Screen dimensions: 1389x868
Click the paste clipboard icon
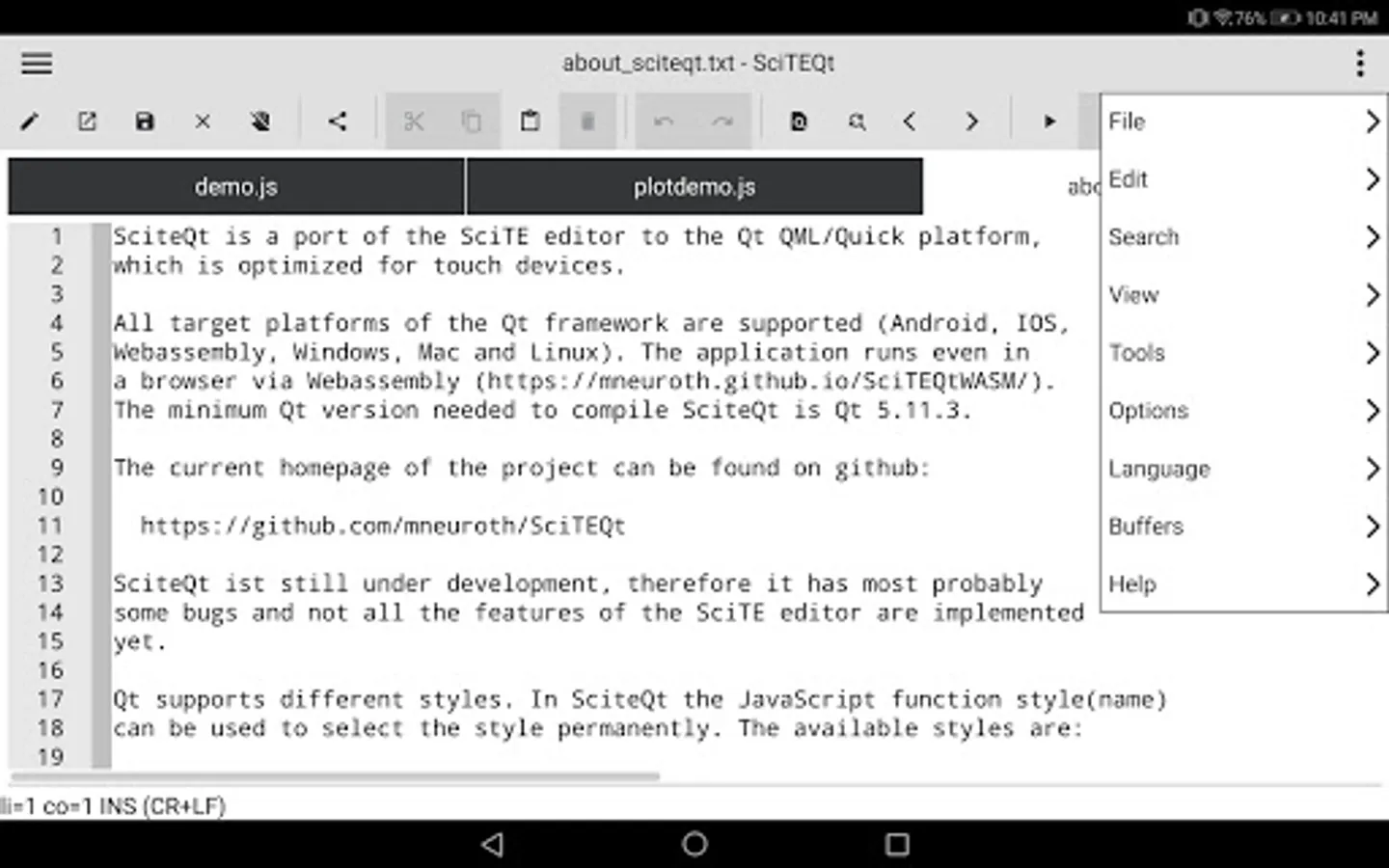point(530,122)
